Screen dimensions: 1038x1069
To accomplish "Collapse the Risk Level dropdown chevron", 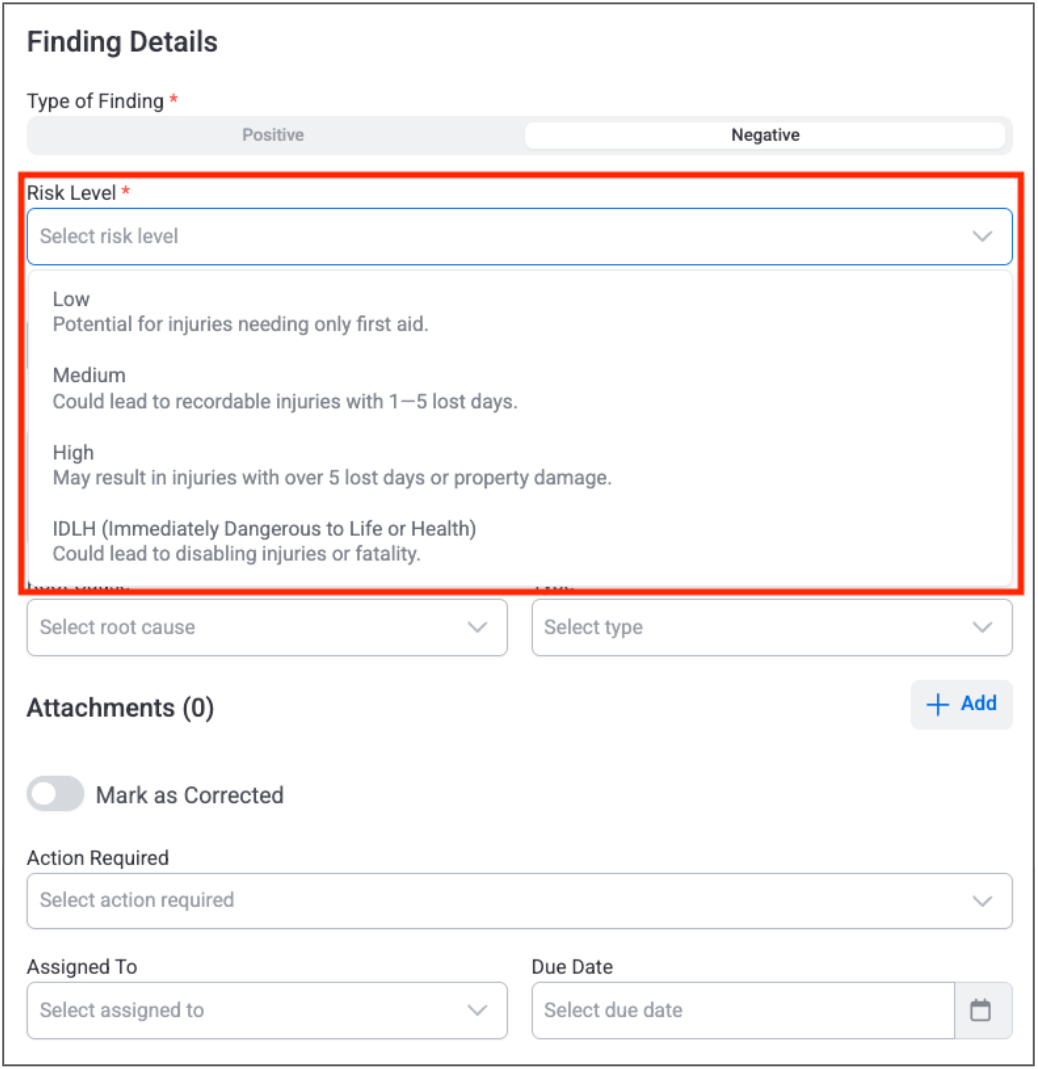I will coord(982,237).
